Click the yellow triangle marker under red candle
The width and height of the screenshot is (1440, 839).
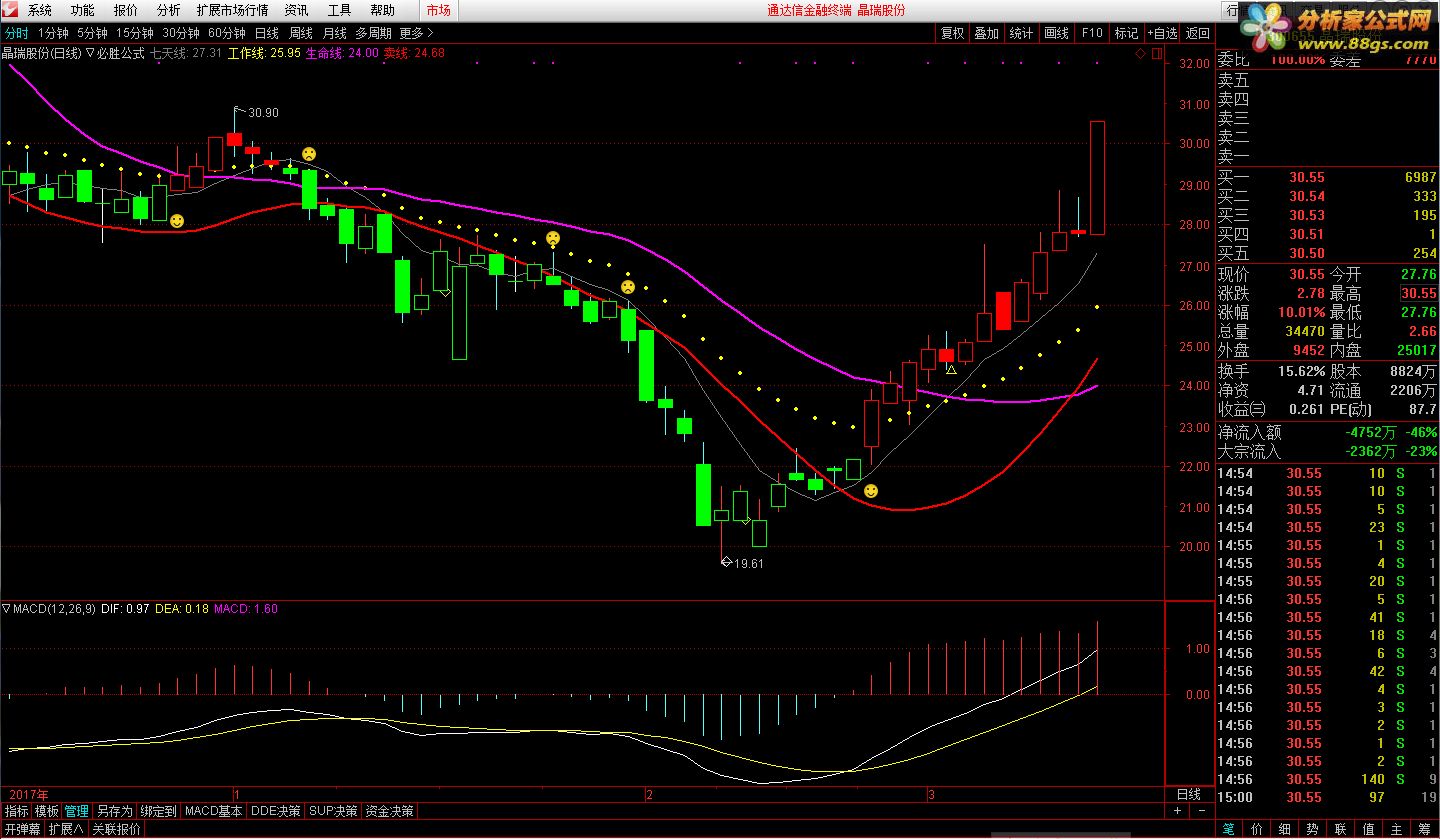(x=951, y=370)
